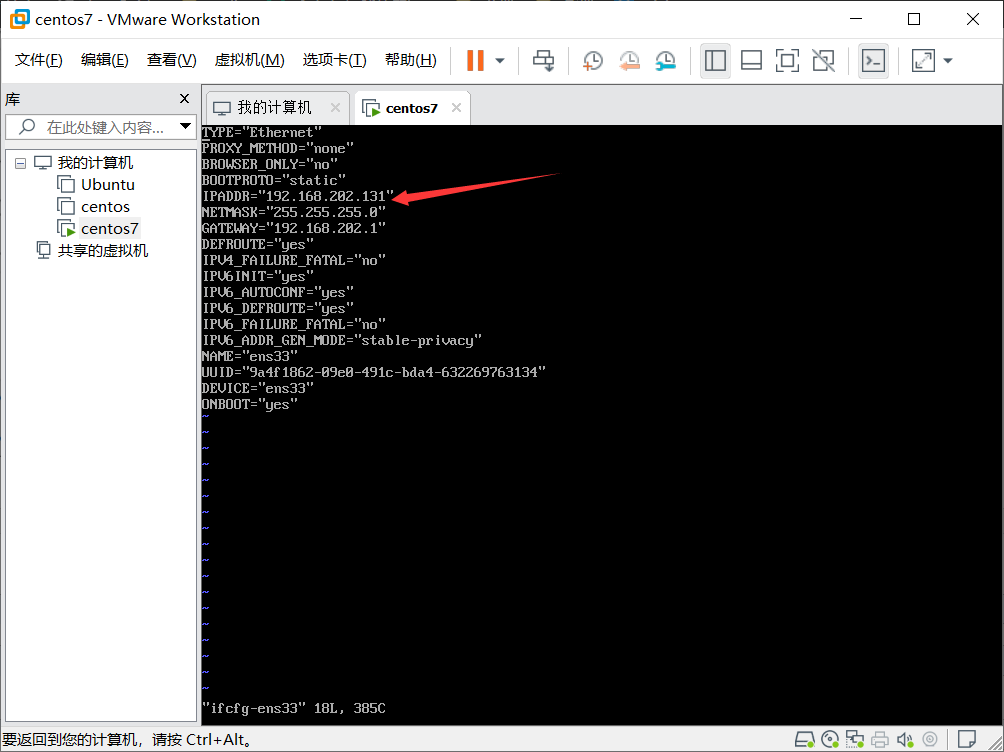Toggle the thumbnail bar view
Screen dimensions: 1004x752
point(751,61)
